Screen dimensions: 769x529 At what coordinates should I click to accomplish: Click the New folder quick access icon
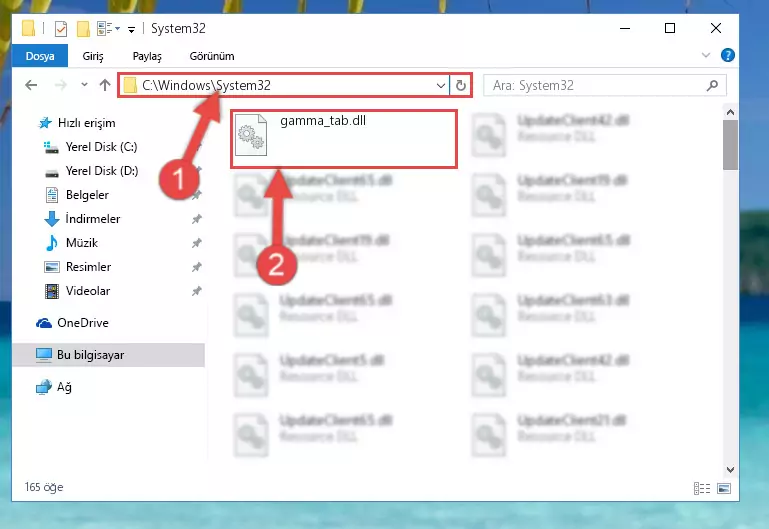point(83,29)
